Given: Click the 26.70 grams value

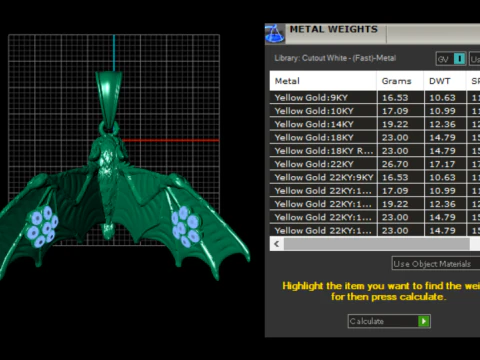Looking at the screenshot, I should [x=395, y=164].
